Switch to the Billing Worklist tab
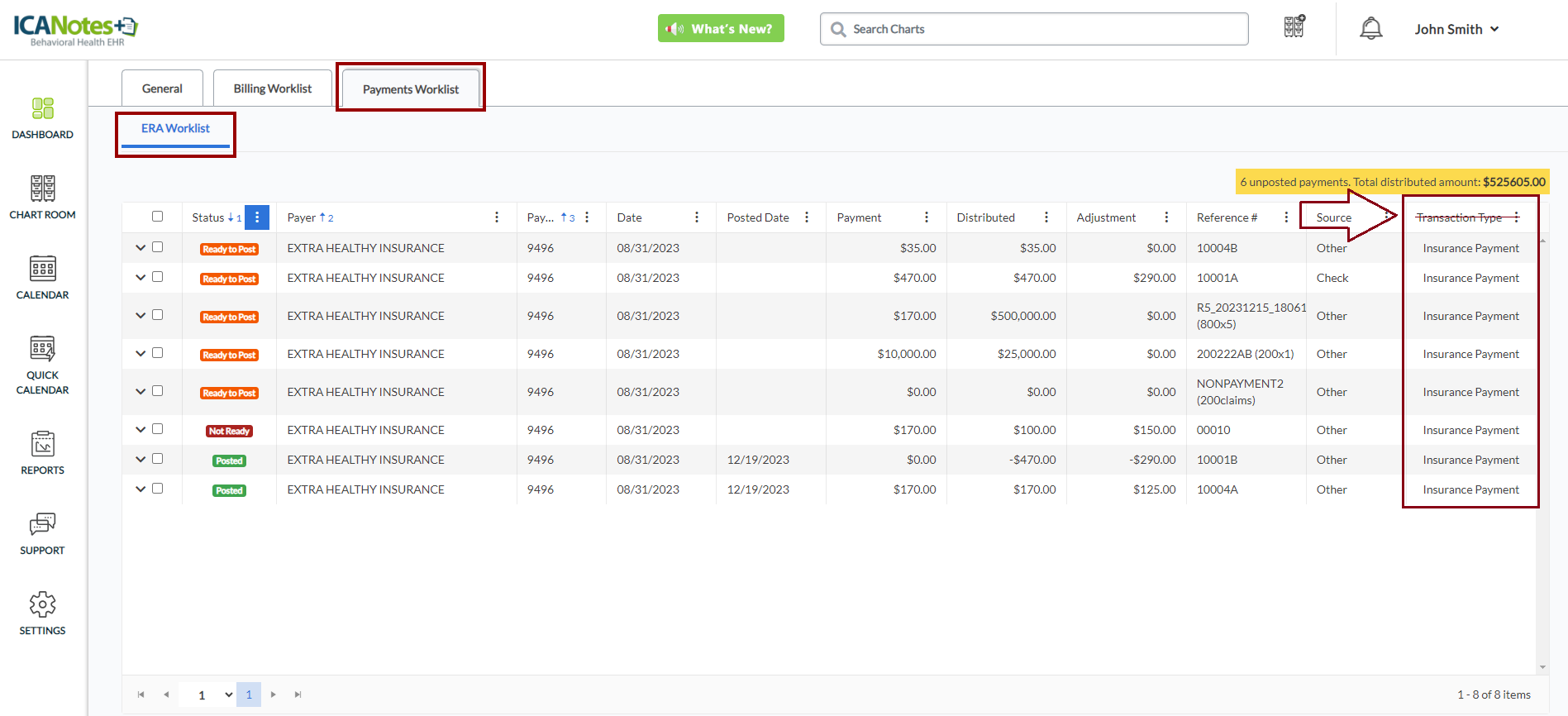Image resolution: width=1568 pixels, height=716 pixels. click(272, 88)
